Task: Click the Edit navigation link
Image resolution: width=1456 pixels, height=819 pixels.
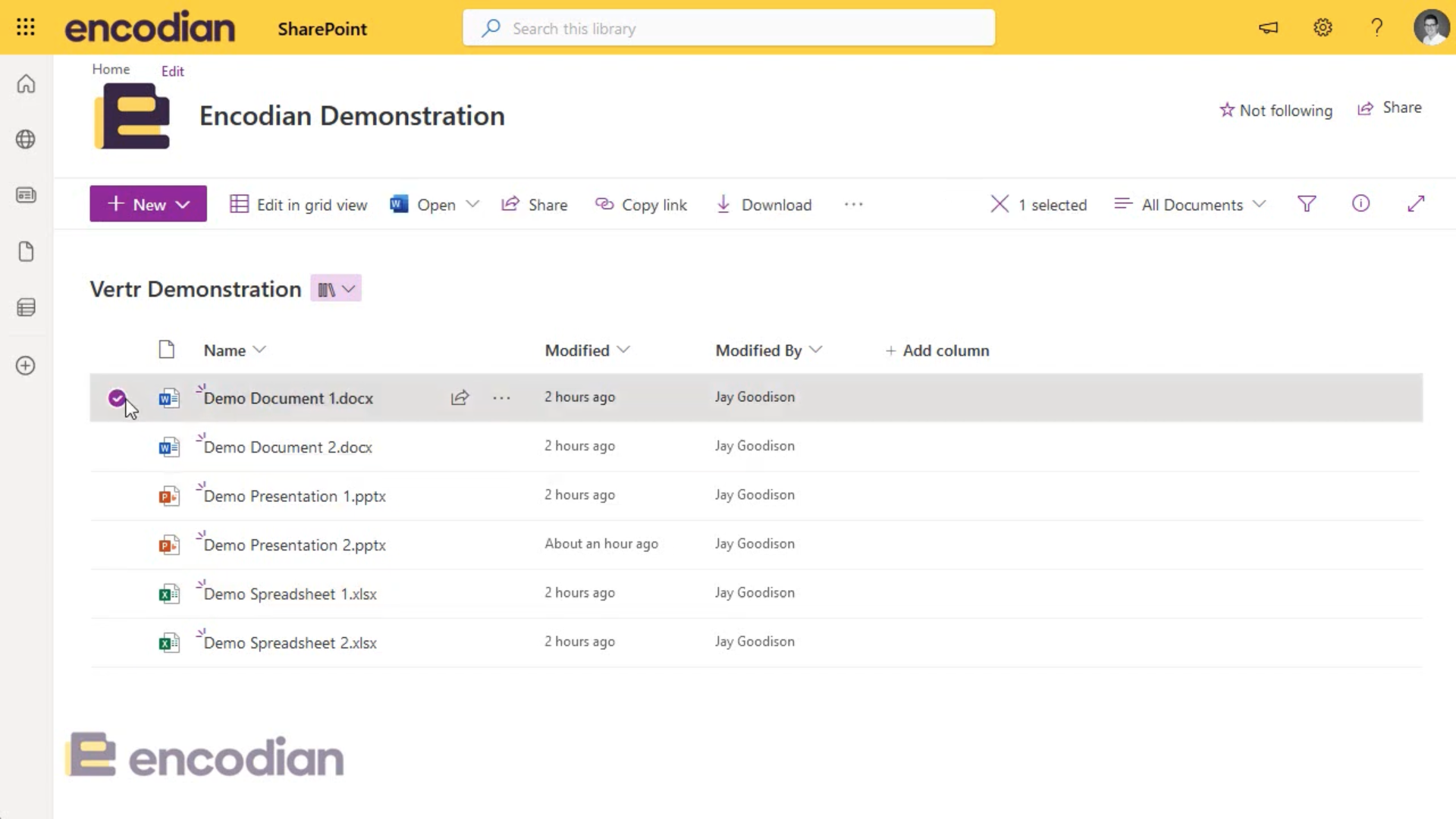Action: (x=173, y=71)
